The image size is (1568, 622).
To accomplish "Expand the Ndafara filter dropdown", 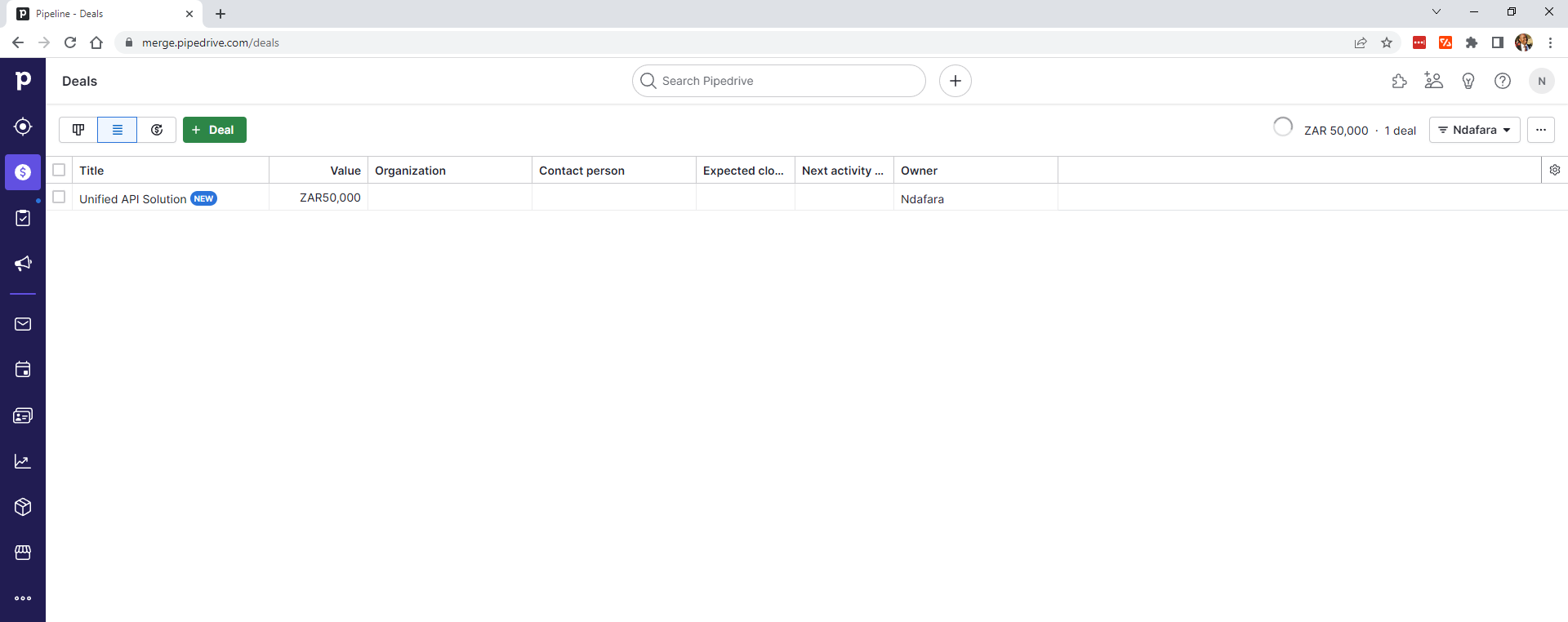I will pyautogui.click(x=1475, y=130).
